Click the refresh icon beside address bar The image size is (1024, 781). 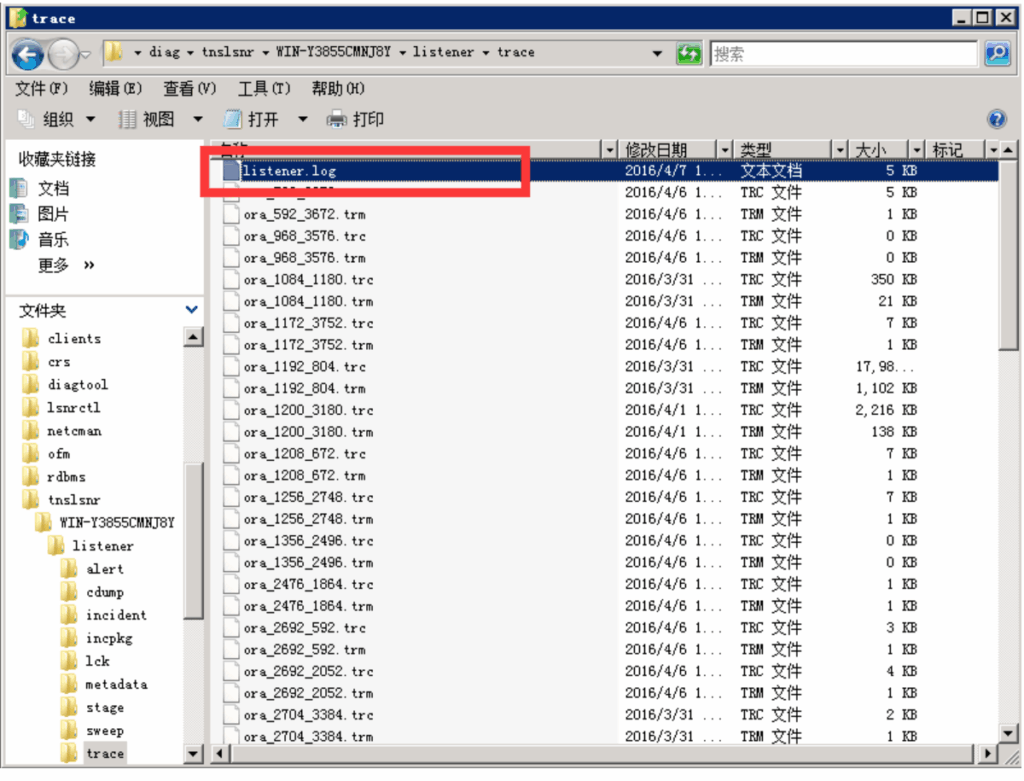[x=689, y=54]
